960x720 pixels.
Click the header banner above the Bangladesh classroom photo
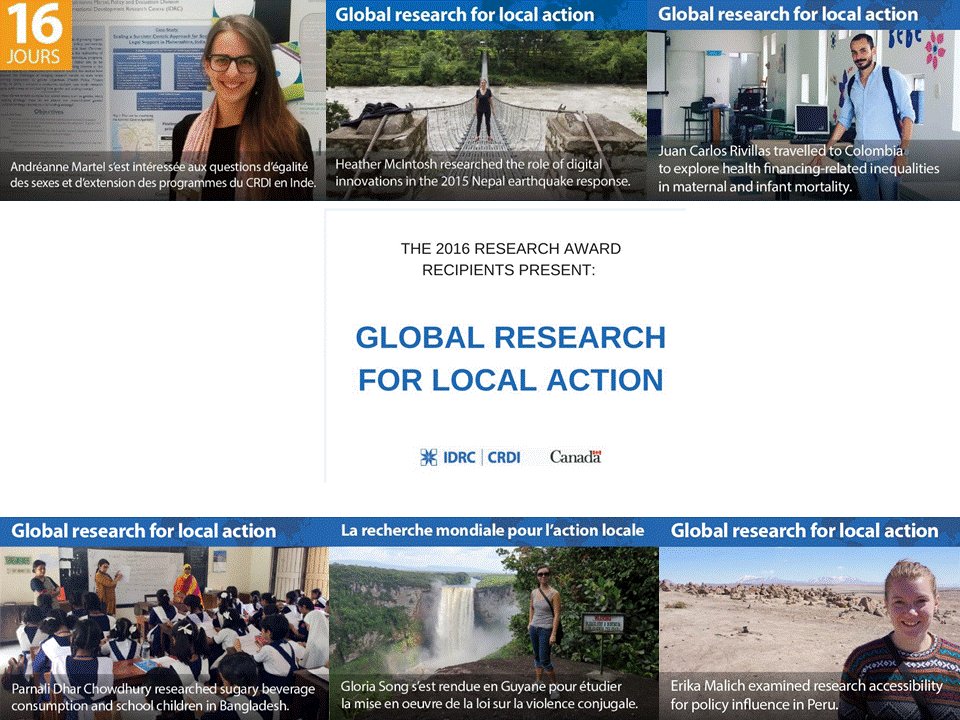click(x=165, y=531)
